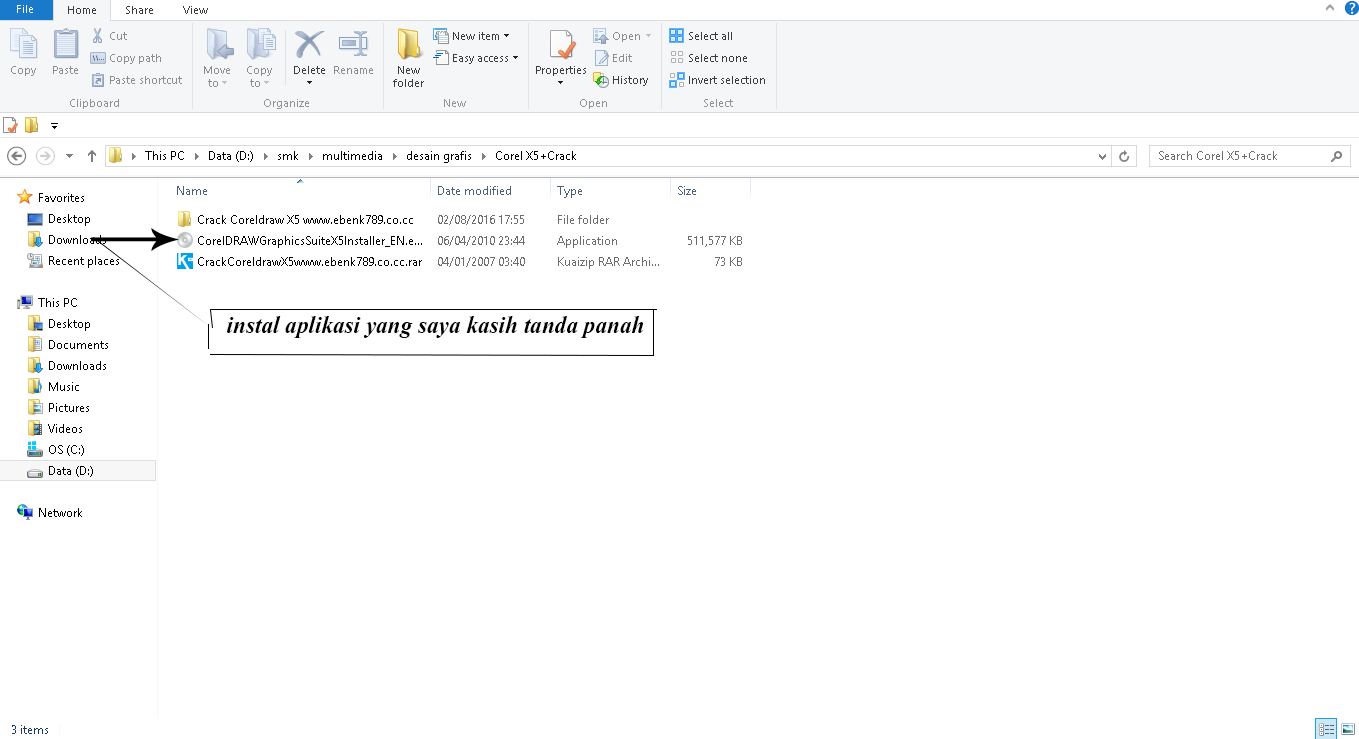Open the Open button dropdown in ribbon
Image resolution: width=1359 pixels, height=739 pixels.
point(648,36)
